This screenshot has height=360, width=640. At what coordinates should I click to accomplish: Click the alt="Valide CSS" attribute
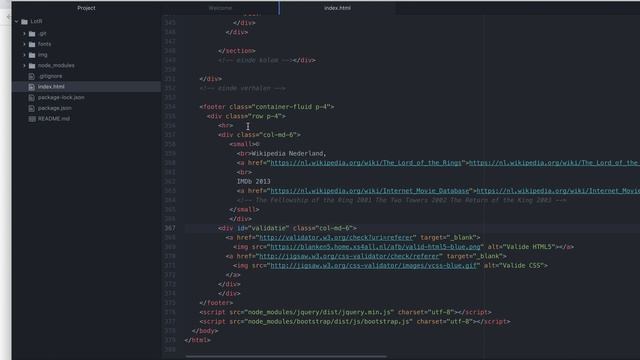point(513,266)
